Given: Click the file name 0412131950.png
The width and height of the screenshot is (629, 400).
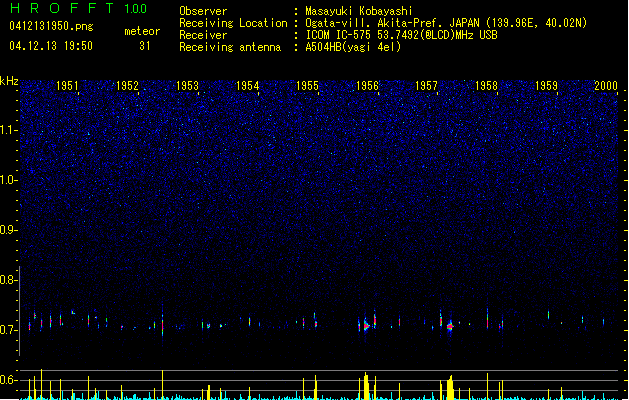Looking at the screenshot, I should pyautogui.click(x=51, y=26).
